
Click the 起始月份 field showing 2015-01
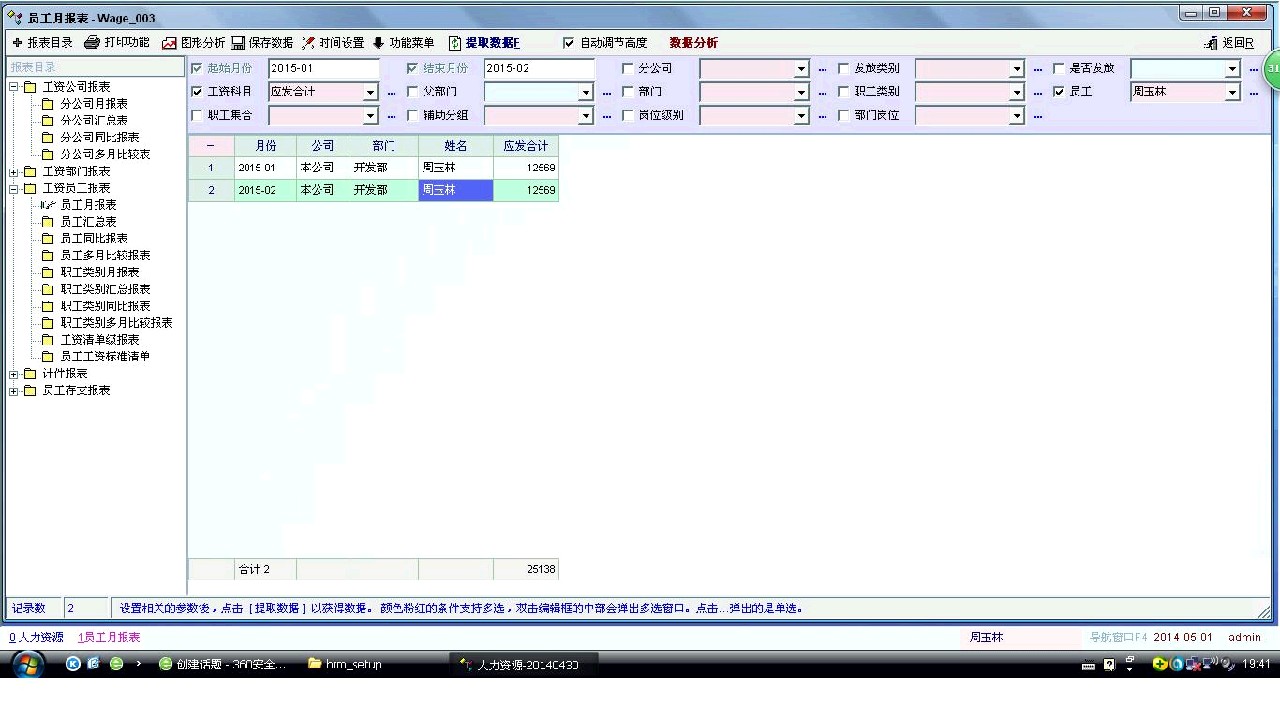pos(323,69)
